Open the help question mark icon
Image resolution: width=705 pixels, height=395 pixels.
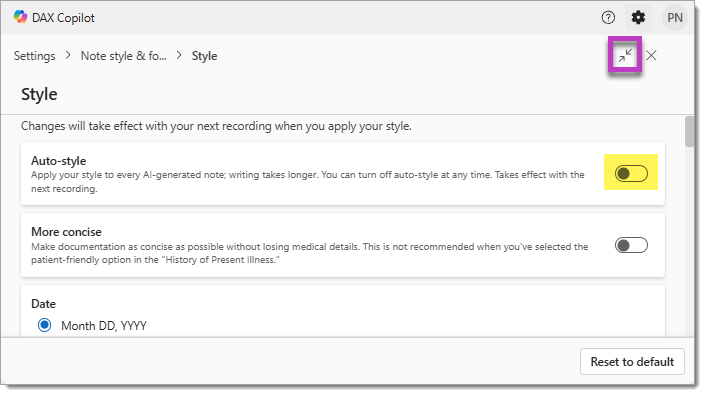[x=608, y=18]
